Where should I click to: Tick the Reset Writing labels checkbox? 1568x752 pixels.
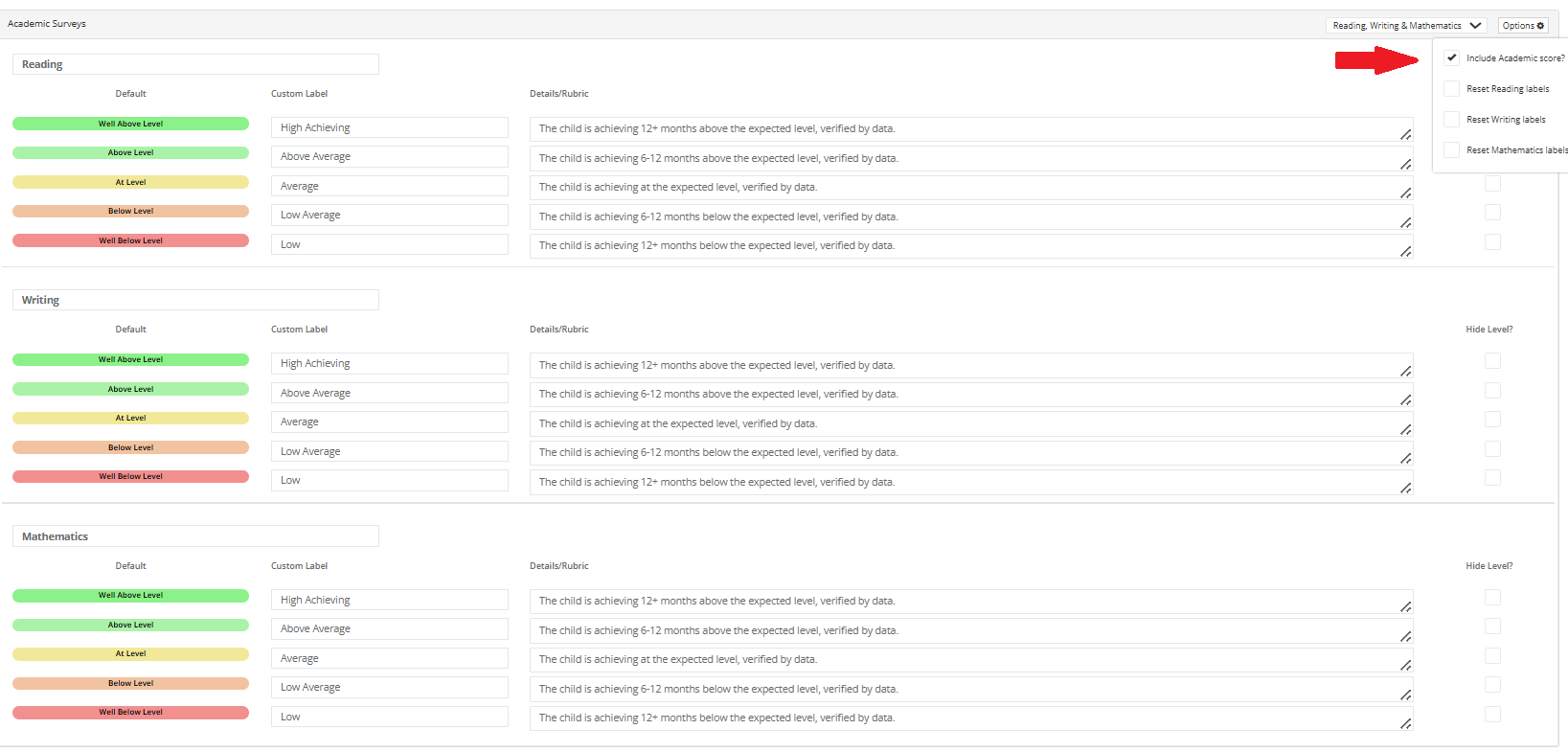(1452, 120)
